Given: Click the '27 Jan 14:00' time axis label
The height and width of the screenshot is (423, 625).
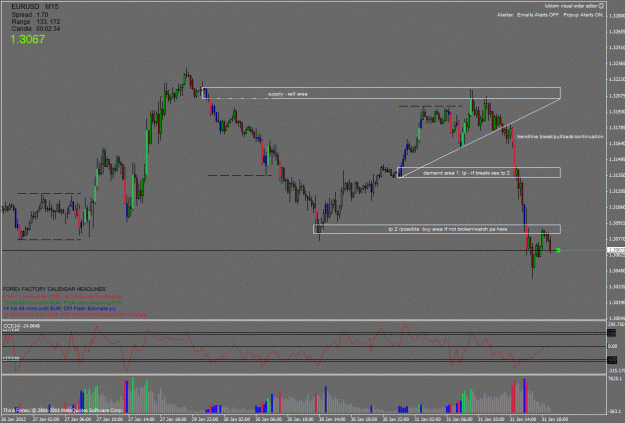Looking at the screenshot, I should pos(143,419).
